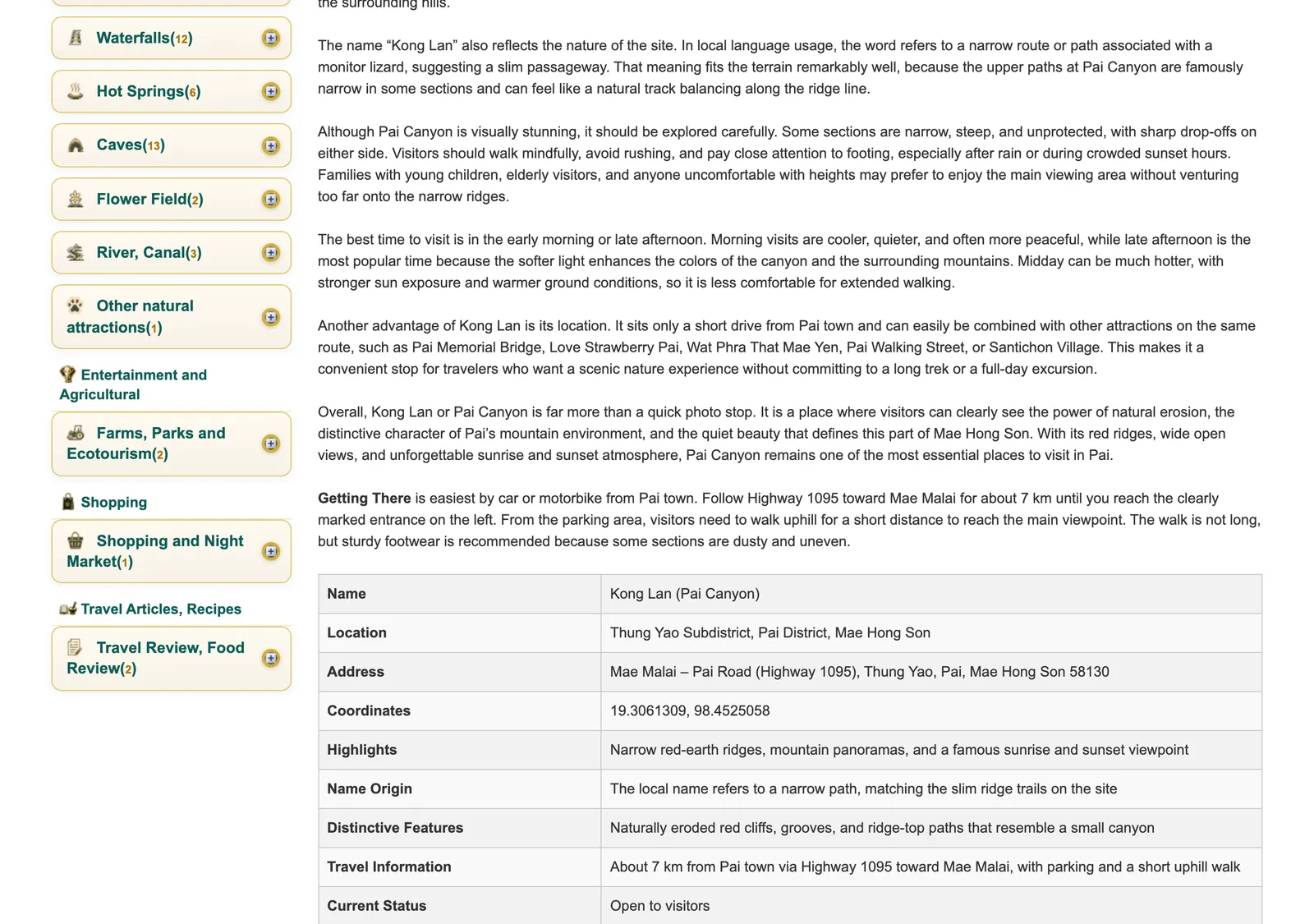Click the paw icon for Other natural attractions
The image size is (1314, 924).
coord(76,306)
